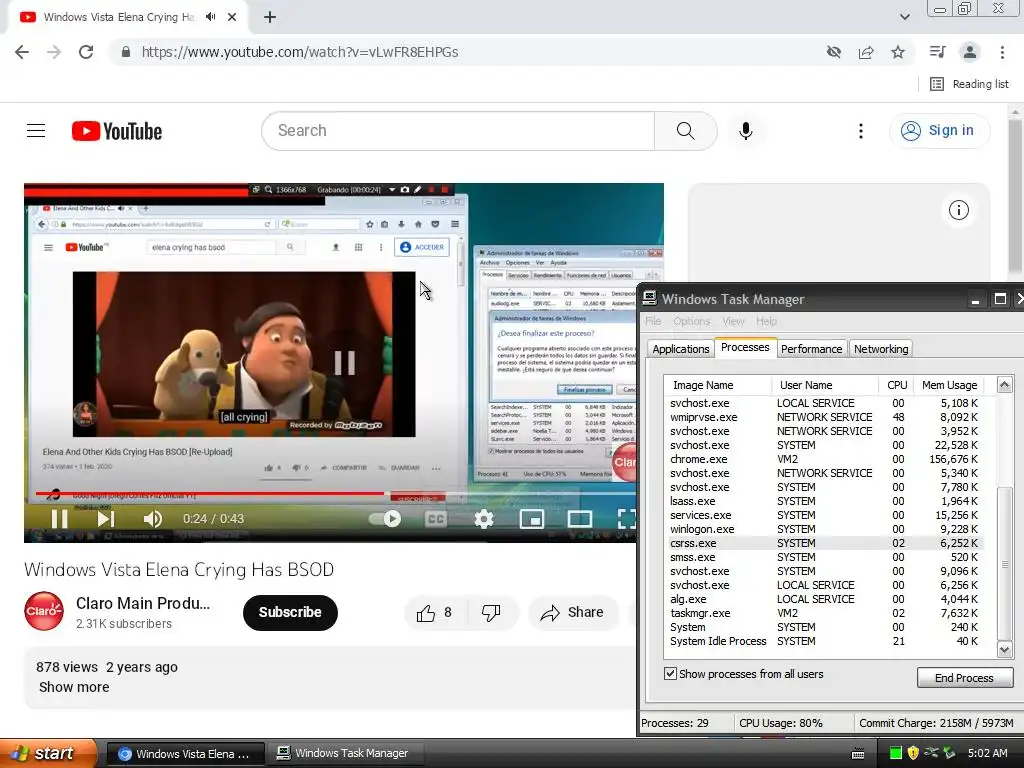This screenshot has width=1024, height=768.
Task: Pause the video with the pause button
Action: coord(59,519)
